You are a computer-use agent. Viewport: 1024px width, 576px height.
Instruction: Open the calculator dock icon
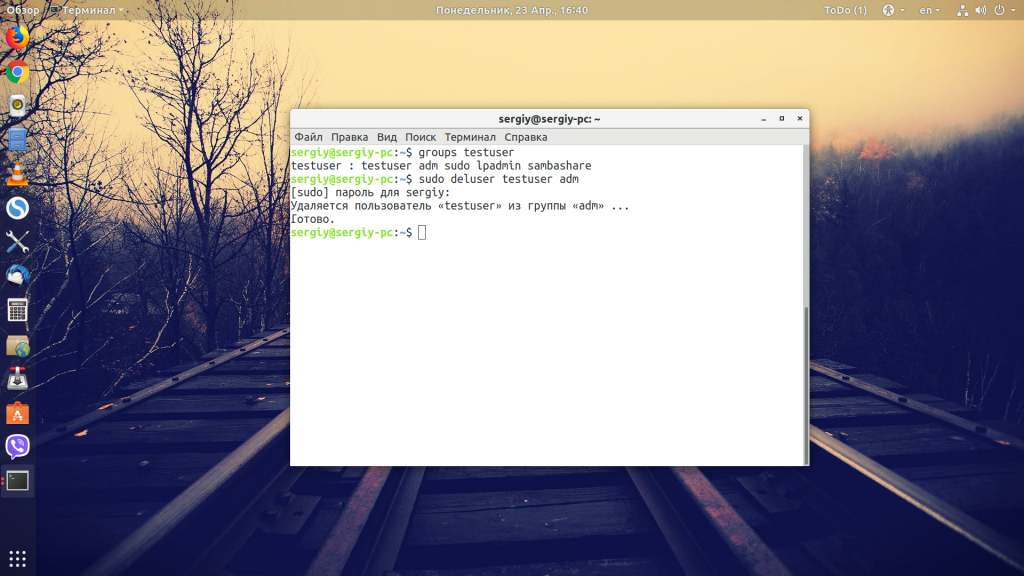tap(18, 310)
